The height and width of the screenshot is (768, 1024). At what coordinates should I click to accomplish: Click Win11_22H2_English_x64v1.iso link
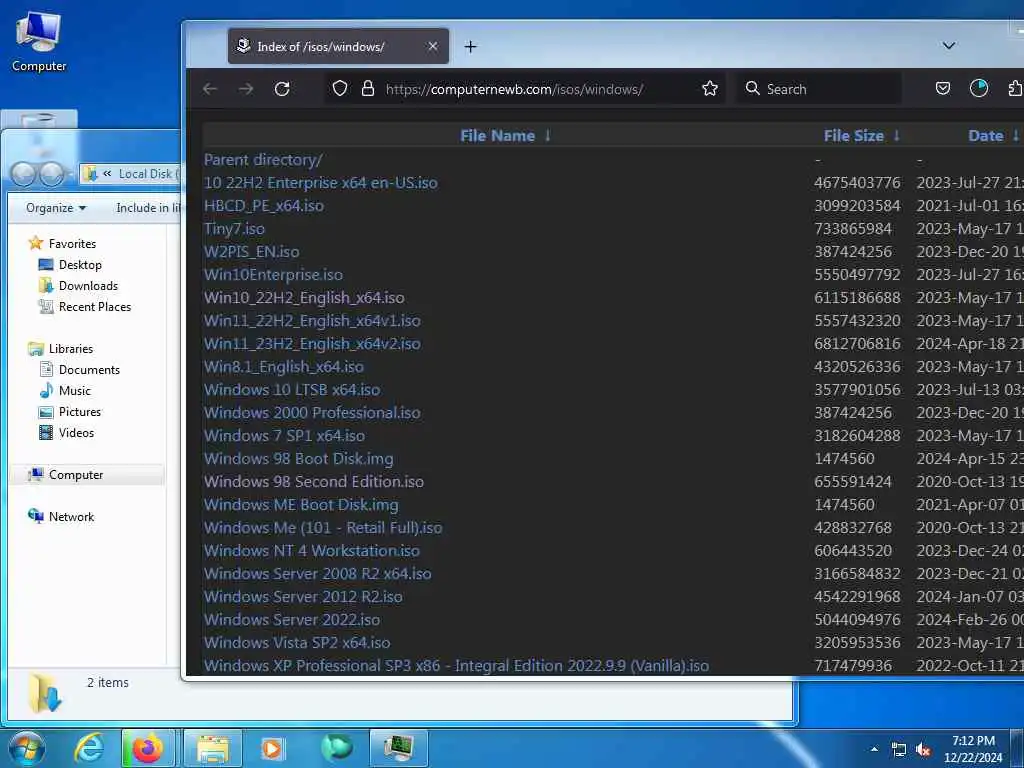tap(312, 321)
